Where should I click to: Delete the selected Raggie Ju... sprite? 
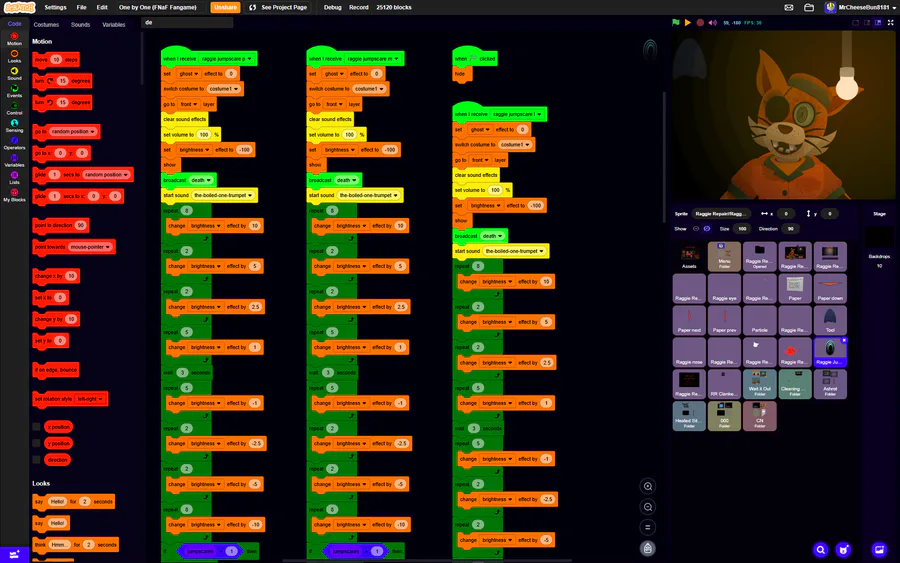click(844, 340)
